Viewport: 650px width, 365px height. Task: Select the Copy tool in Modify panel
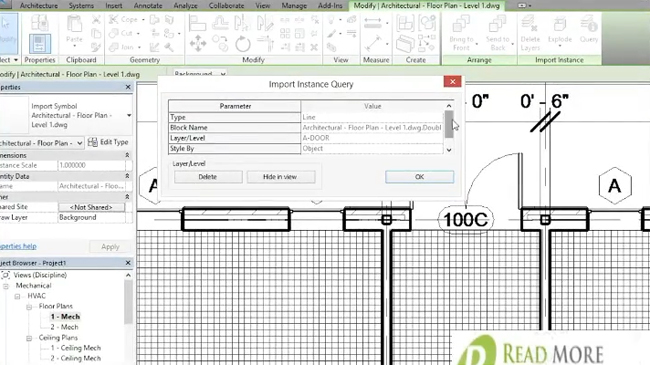click(220, 44)
